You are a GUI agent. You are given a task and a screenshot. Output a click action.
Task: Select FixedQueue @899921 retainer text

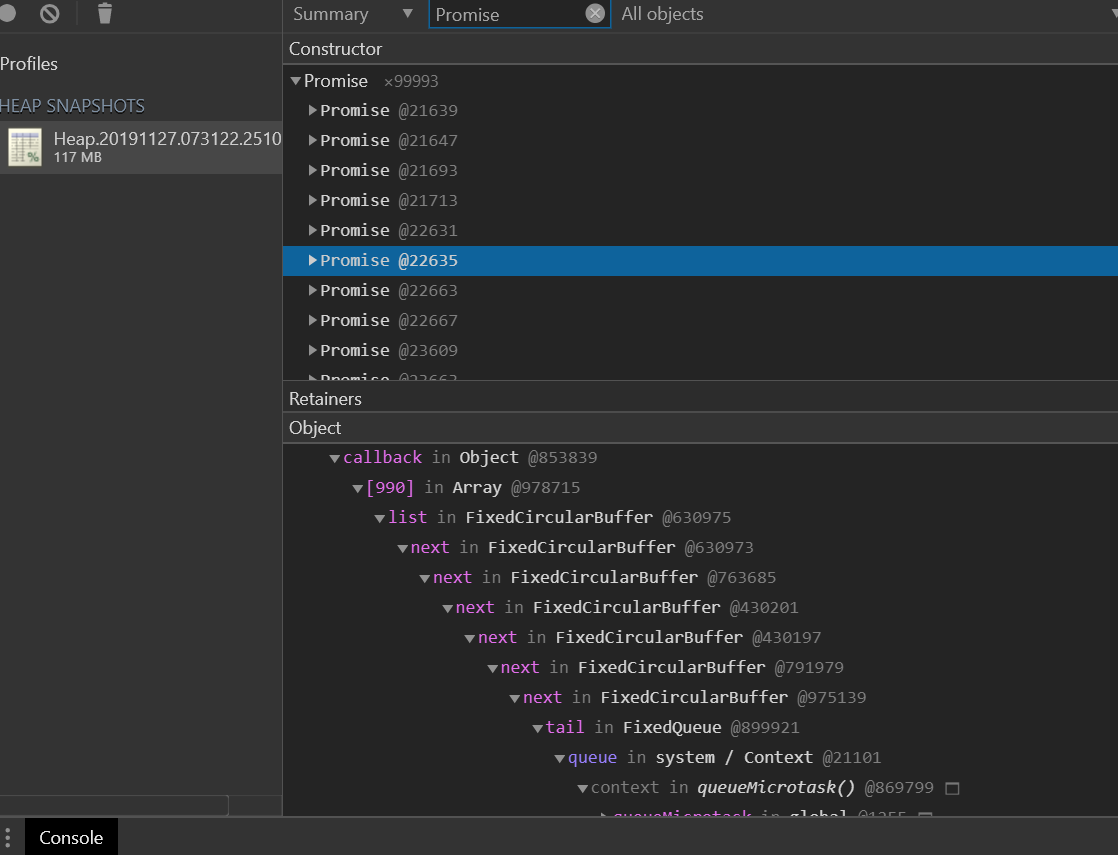pyautogui.click(x=711, y=727)
